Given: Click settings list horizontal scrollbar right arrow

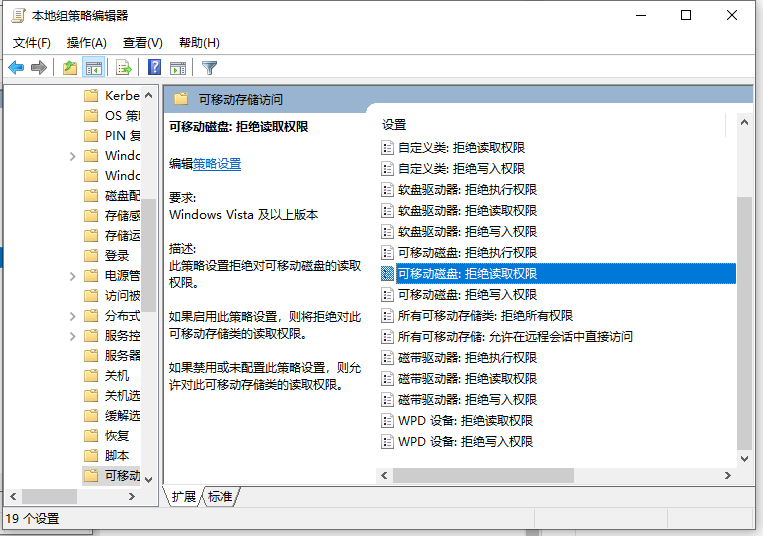Looking at the screenshot, I should [727, 475].
